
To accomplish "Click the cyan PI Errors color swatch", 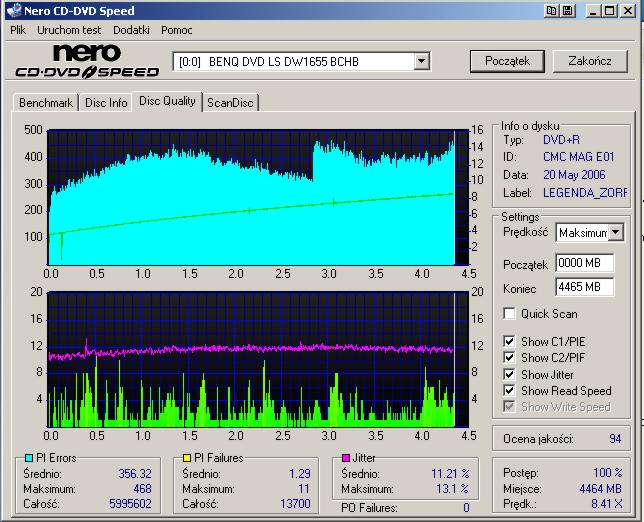I will point(29,458).
